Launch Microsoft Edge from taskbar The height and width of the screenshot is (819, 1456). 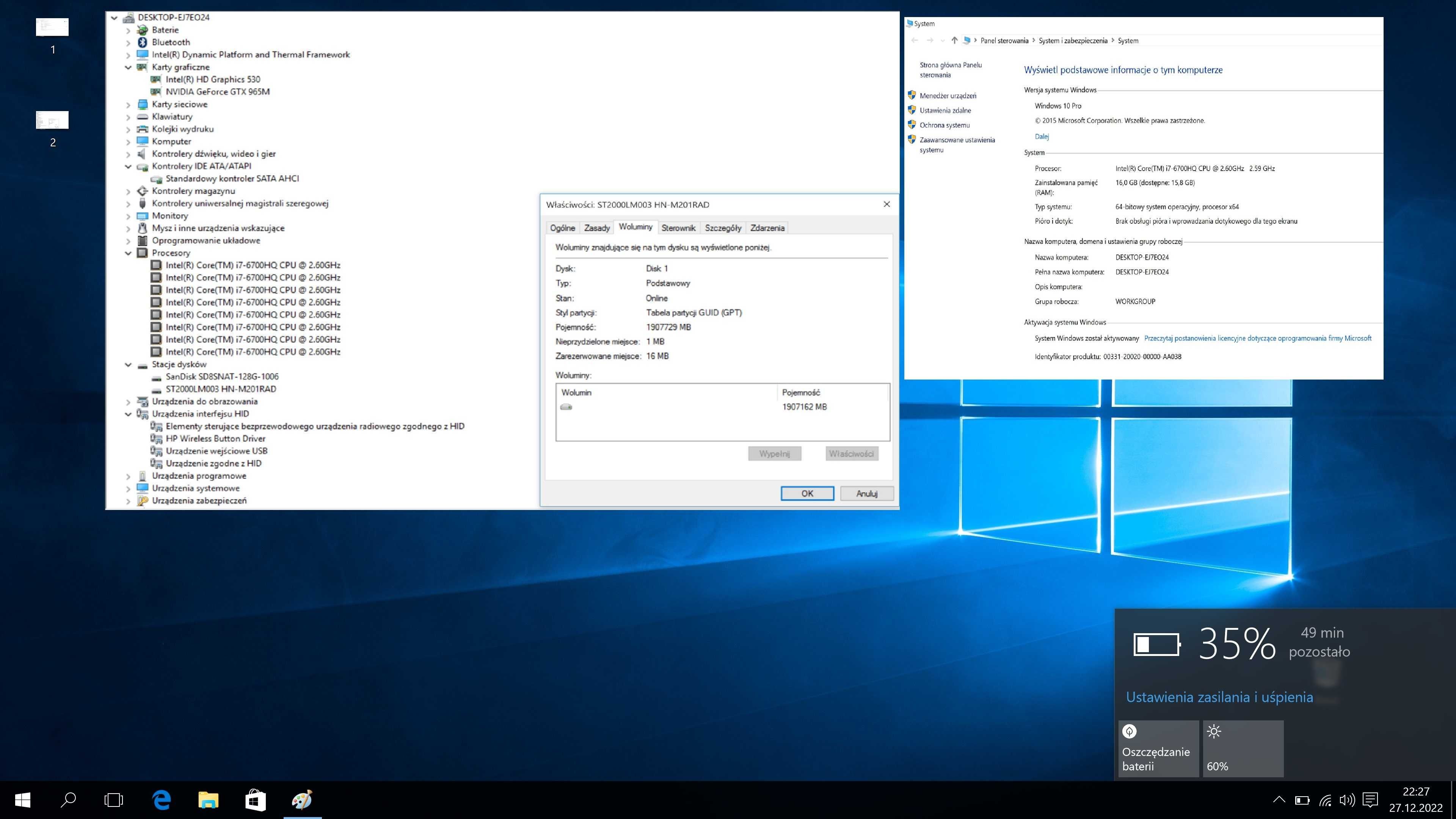(162, 800)
